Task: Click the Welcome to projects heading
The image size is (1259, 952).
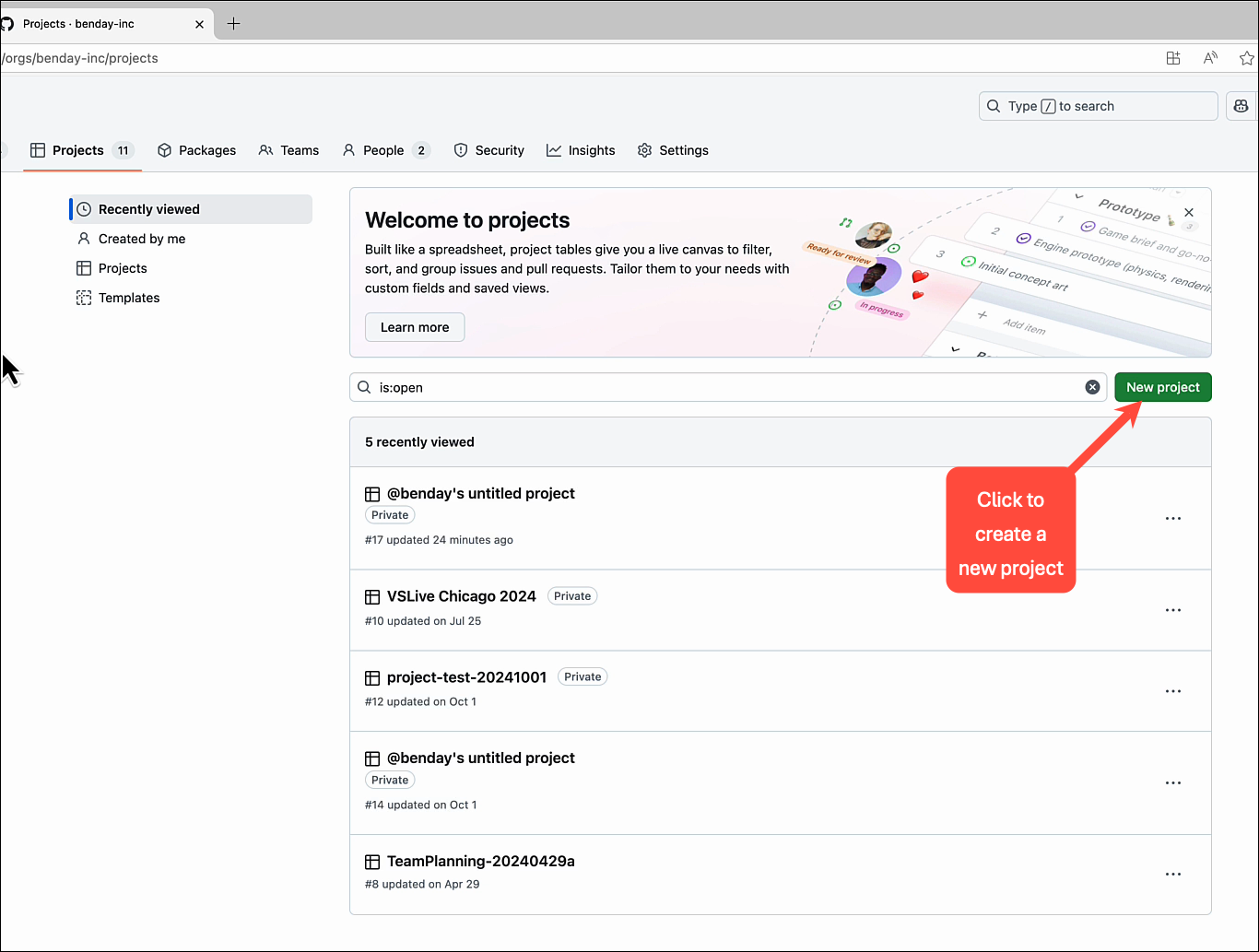Action: 467,220
